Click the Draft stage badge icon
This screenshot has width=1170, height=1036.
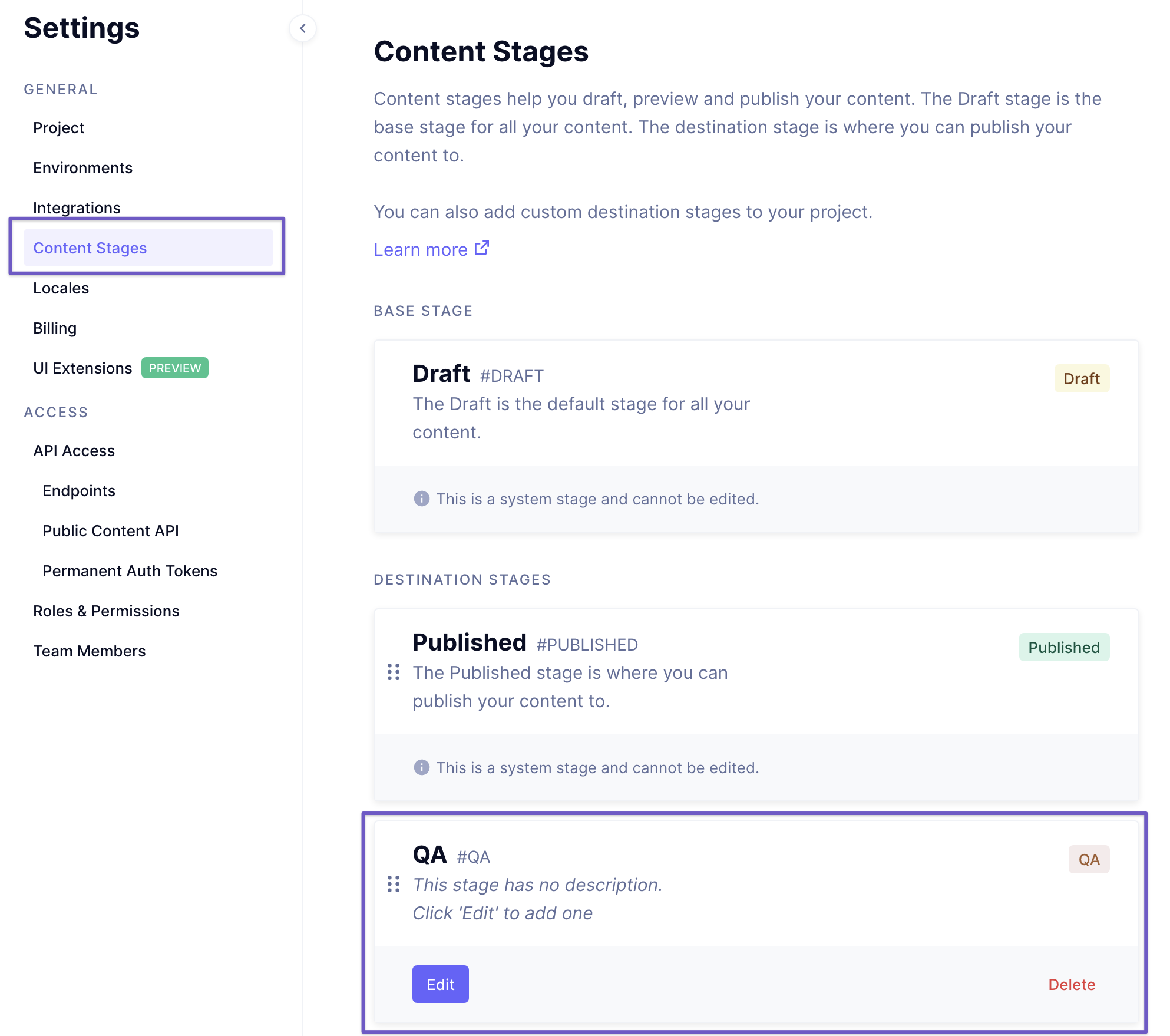[x=1081, y=378]
